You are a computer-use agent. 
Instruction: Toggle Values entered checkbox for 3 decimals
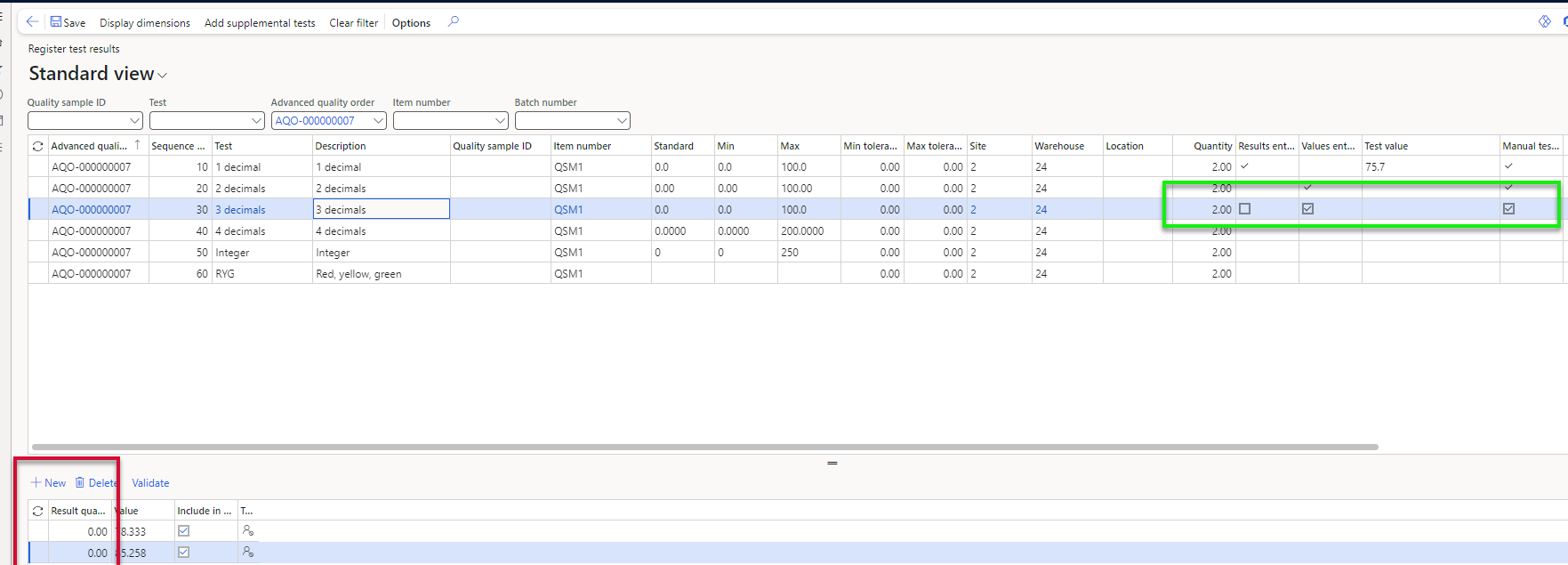point(1307,209)
